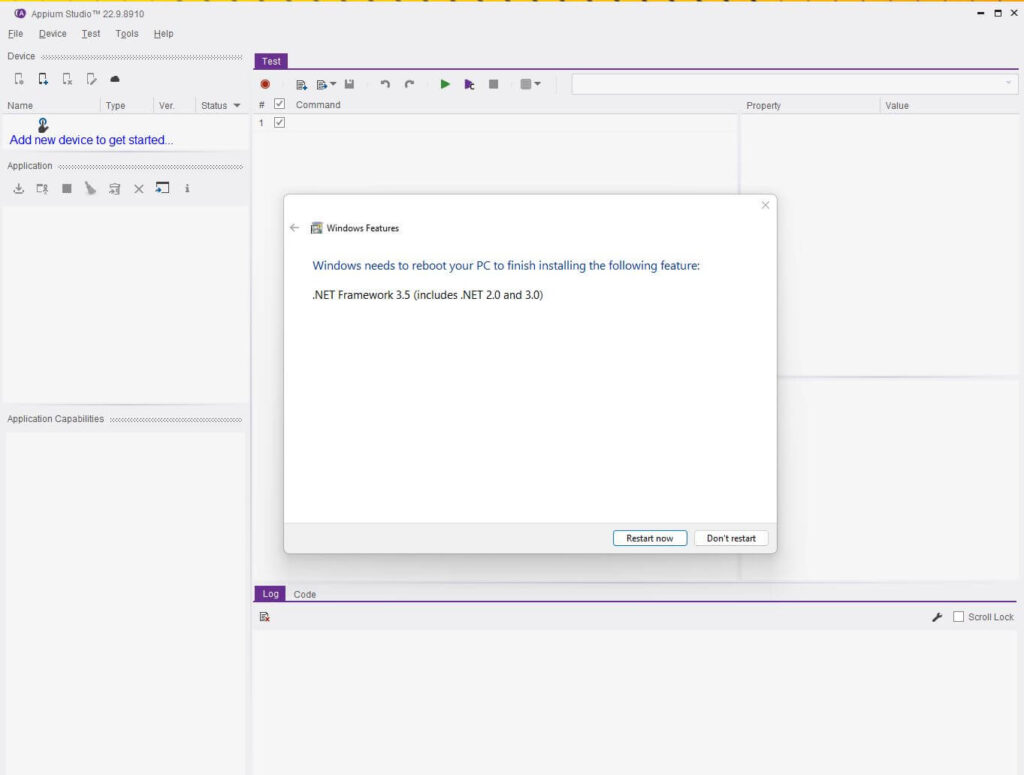Open the dropdown next to the open-test icon

[334, 84]
